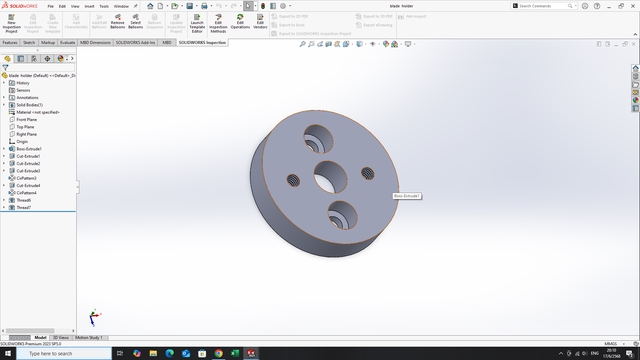Screen dimensions: 640x360
Task: Open the File menu
Action: click(x=51, y=7)
